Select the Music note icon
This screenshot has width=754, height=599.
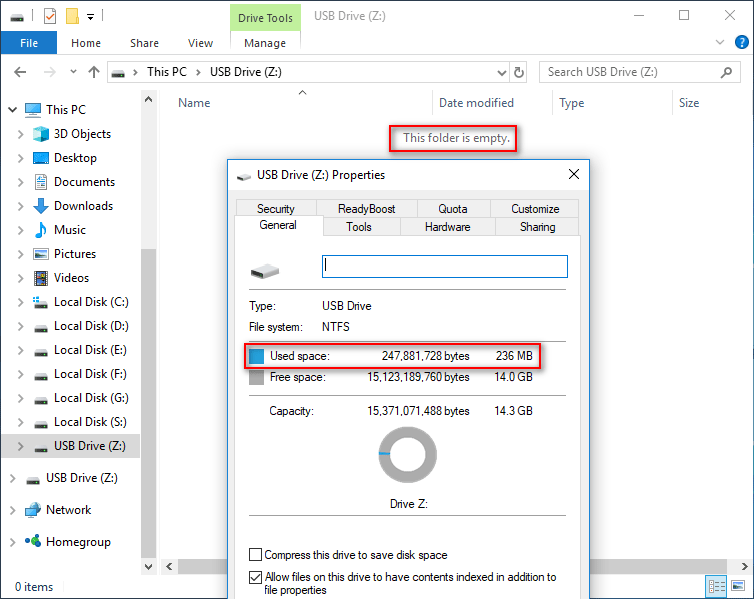[41, 230]
